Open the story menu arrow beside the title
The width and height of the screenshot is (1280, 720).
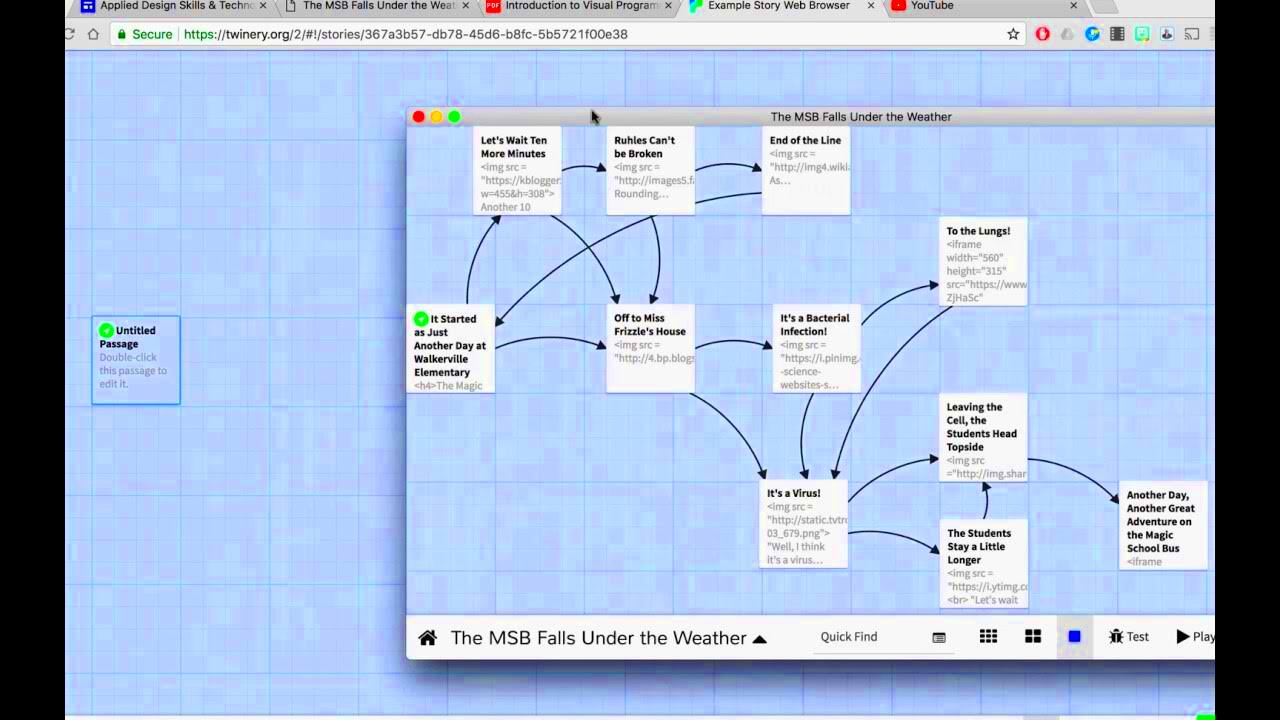point(759,639)
